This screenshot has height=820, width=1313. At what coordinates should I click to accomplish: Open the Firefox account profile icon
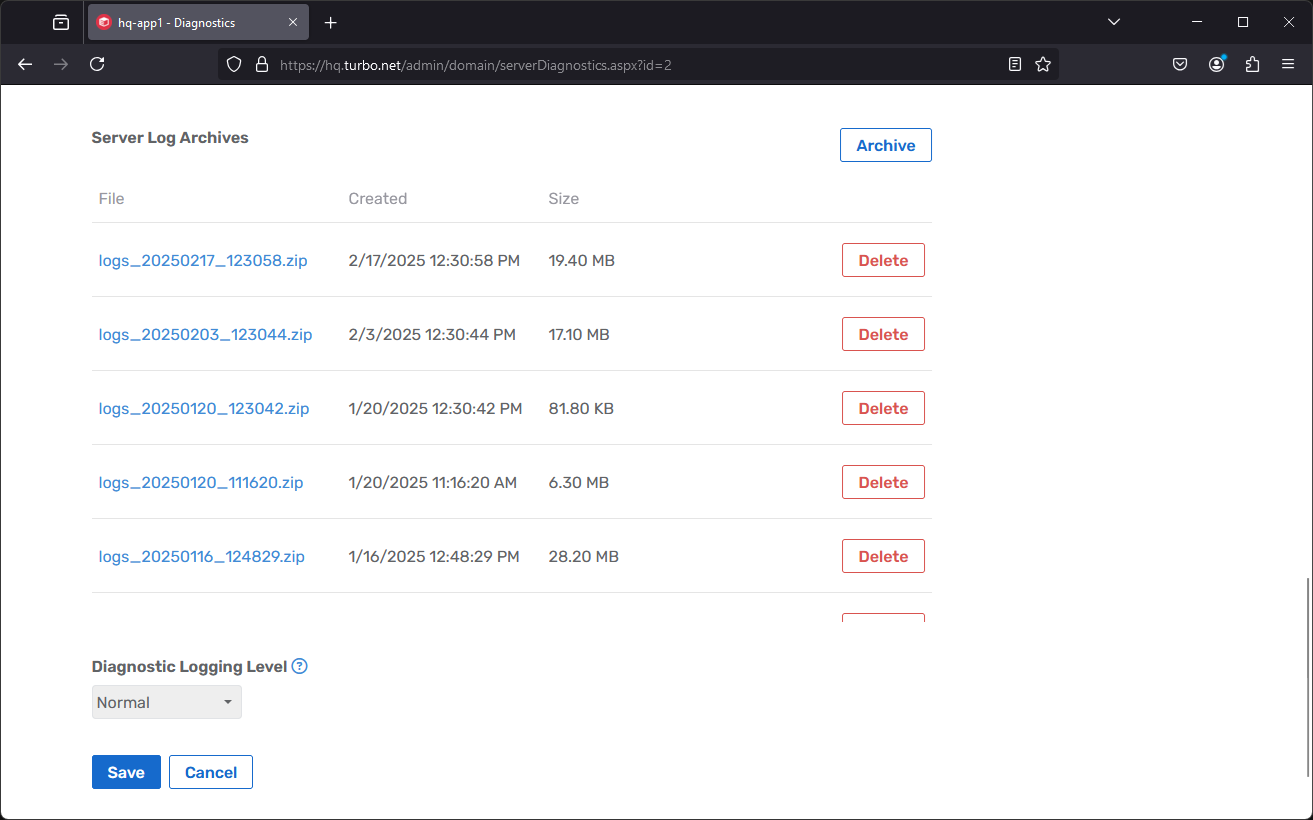point(1216,64)
